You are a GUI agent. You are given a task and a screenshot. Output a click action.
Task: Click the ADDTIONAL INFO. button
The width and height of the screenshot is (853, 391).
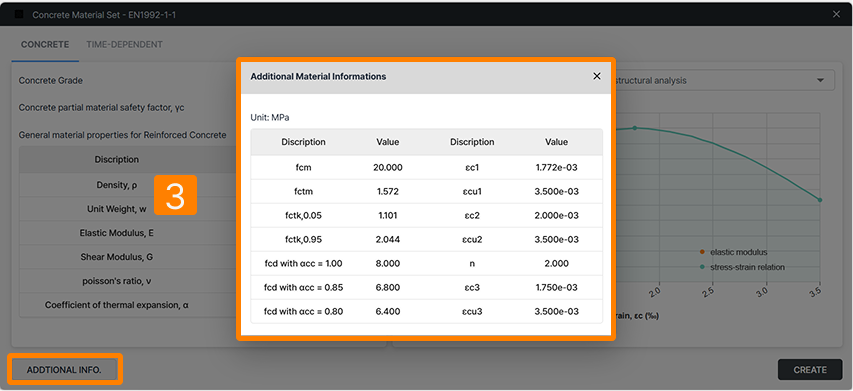64,370
